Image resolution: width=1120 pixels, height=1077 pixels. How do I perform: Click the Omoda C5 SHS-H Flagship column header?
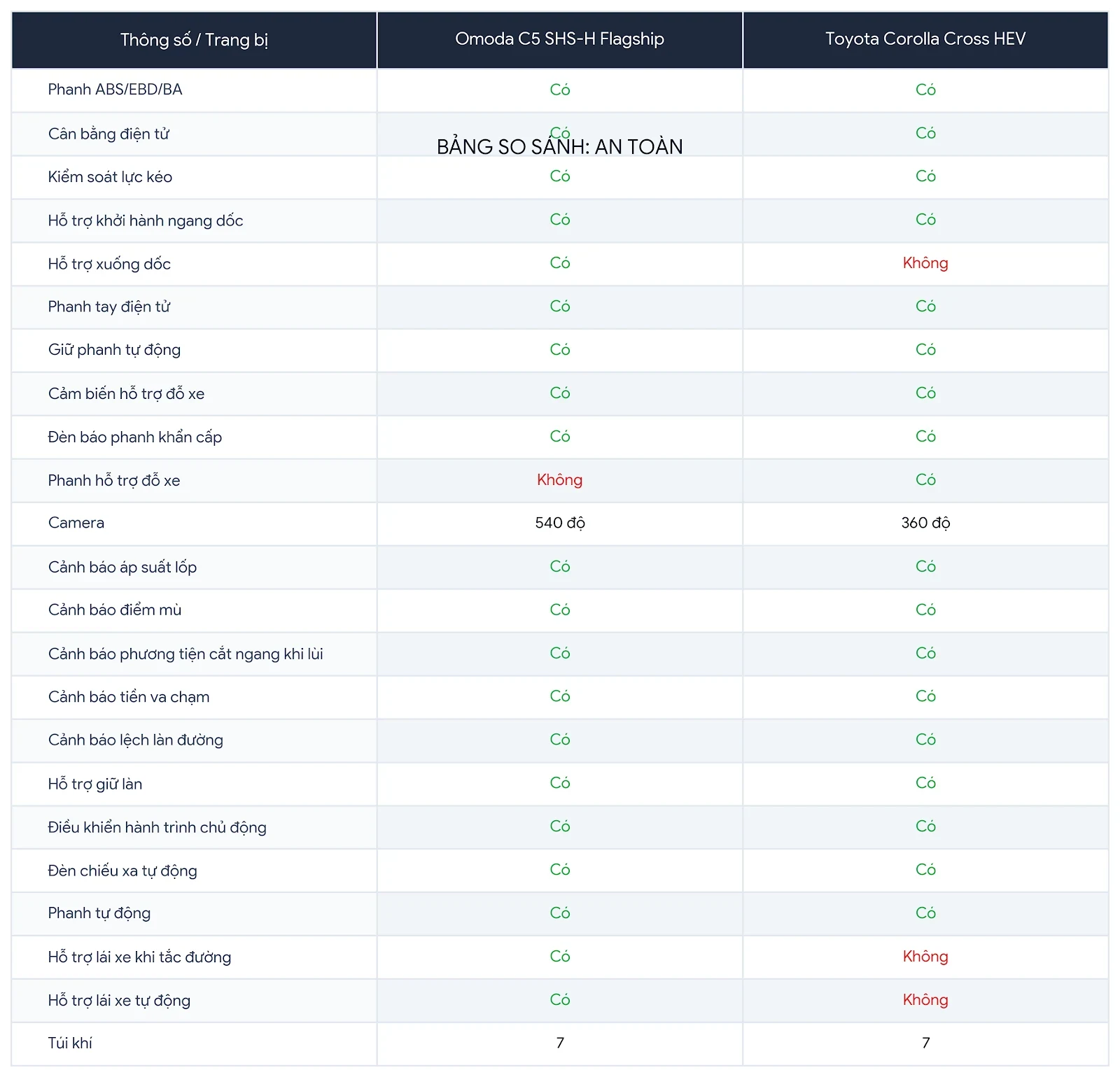point(559,39)
